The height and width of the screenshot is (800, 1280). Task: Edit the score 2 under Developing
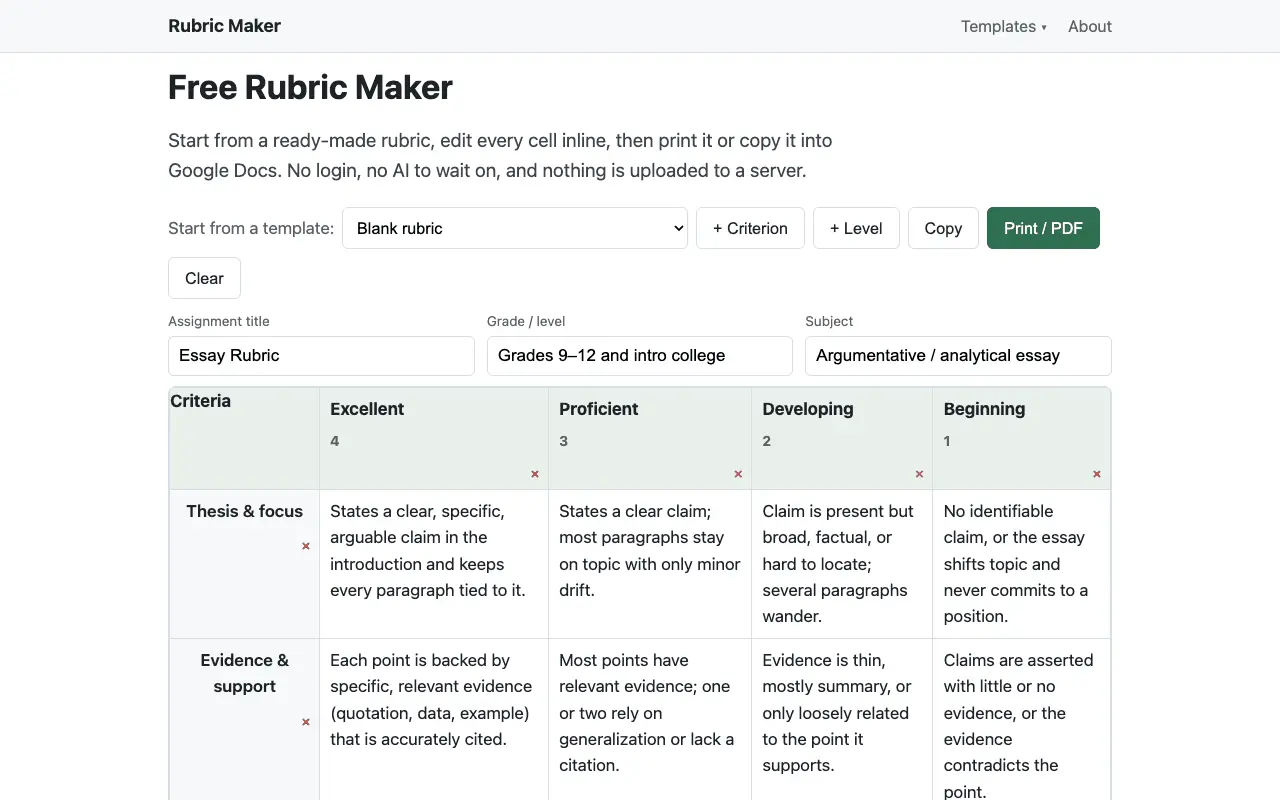pyautogui.click(x=767, y=441)
